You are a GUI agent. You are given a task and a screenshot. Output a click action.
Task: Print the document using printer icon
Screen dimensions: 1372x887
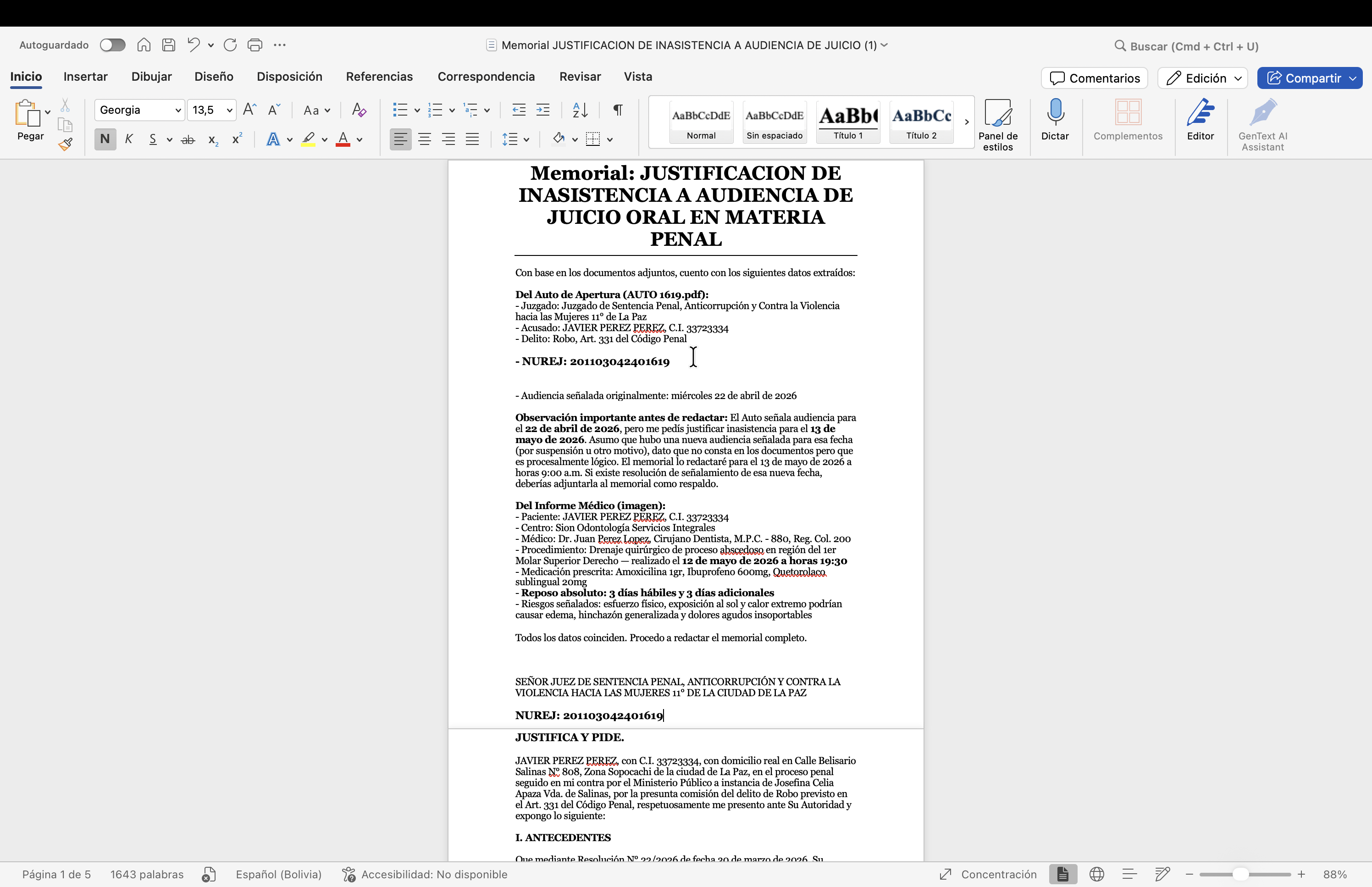(x=255, y=45)
